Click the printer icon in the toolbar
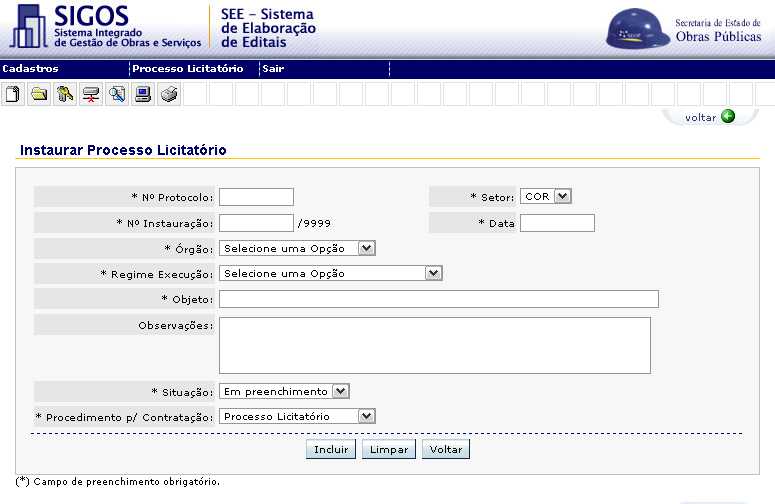 [x=169, y=95]
